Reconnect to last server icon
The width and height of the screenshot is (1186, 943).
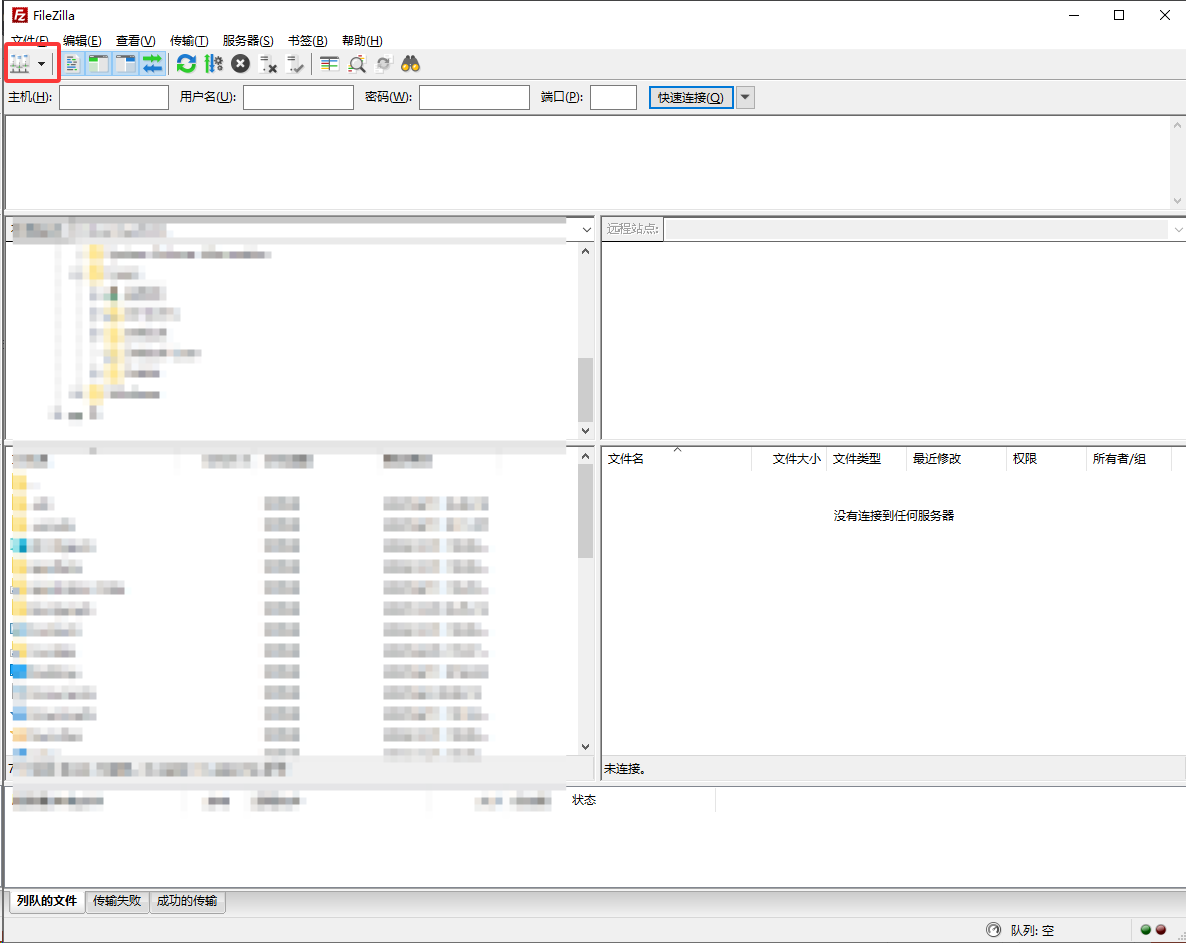pos(295,64)
